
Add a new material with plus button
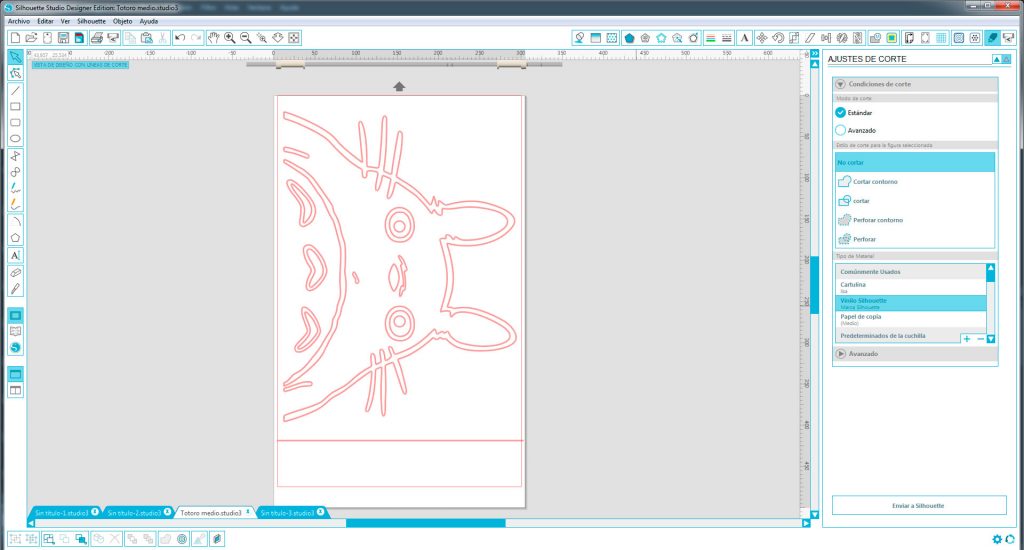(967, 338)
